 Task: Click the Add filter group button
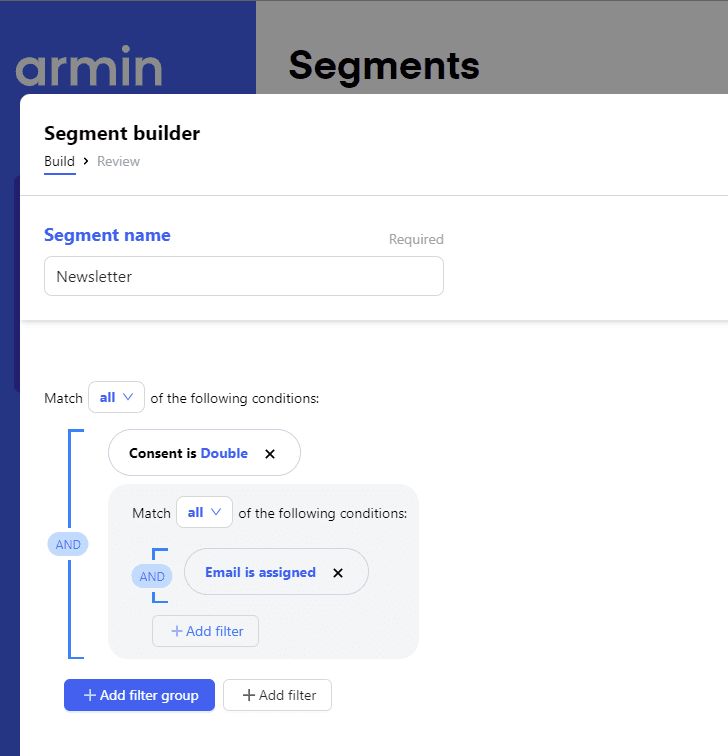pyautogui.click(x=139, y=695)
